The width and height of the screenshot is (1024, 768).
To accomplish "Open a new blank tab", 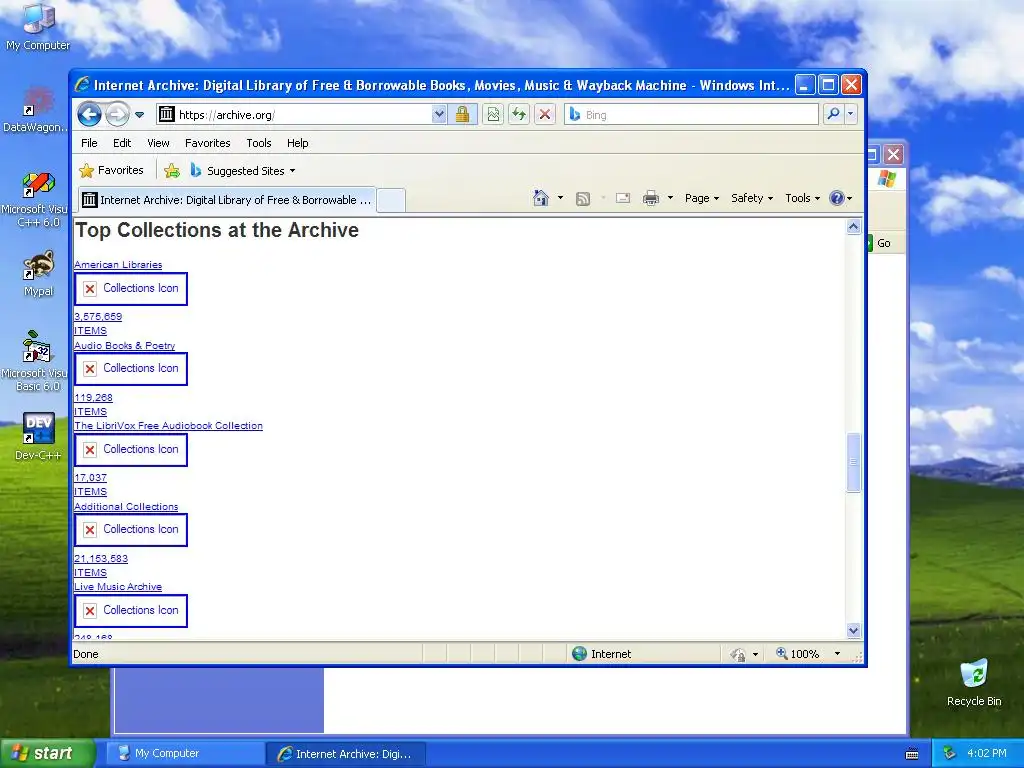I will (391, 200).
